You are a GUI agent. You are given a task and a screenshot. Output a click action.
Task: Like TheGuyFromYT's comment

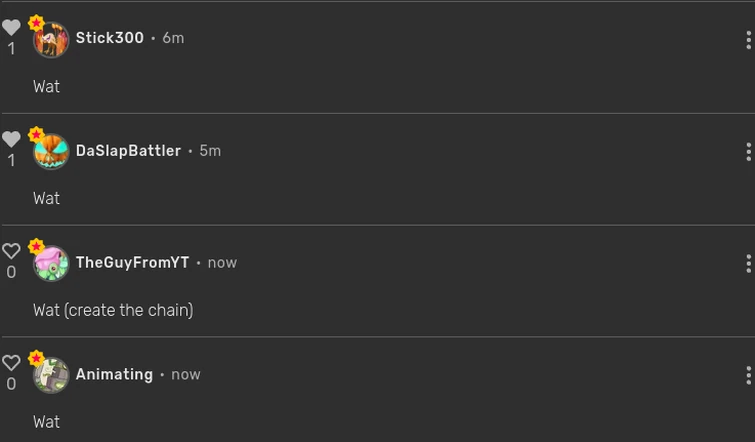tap(11, 252)
